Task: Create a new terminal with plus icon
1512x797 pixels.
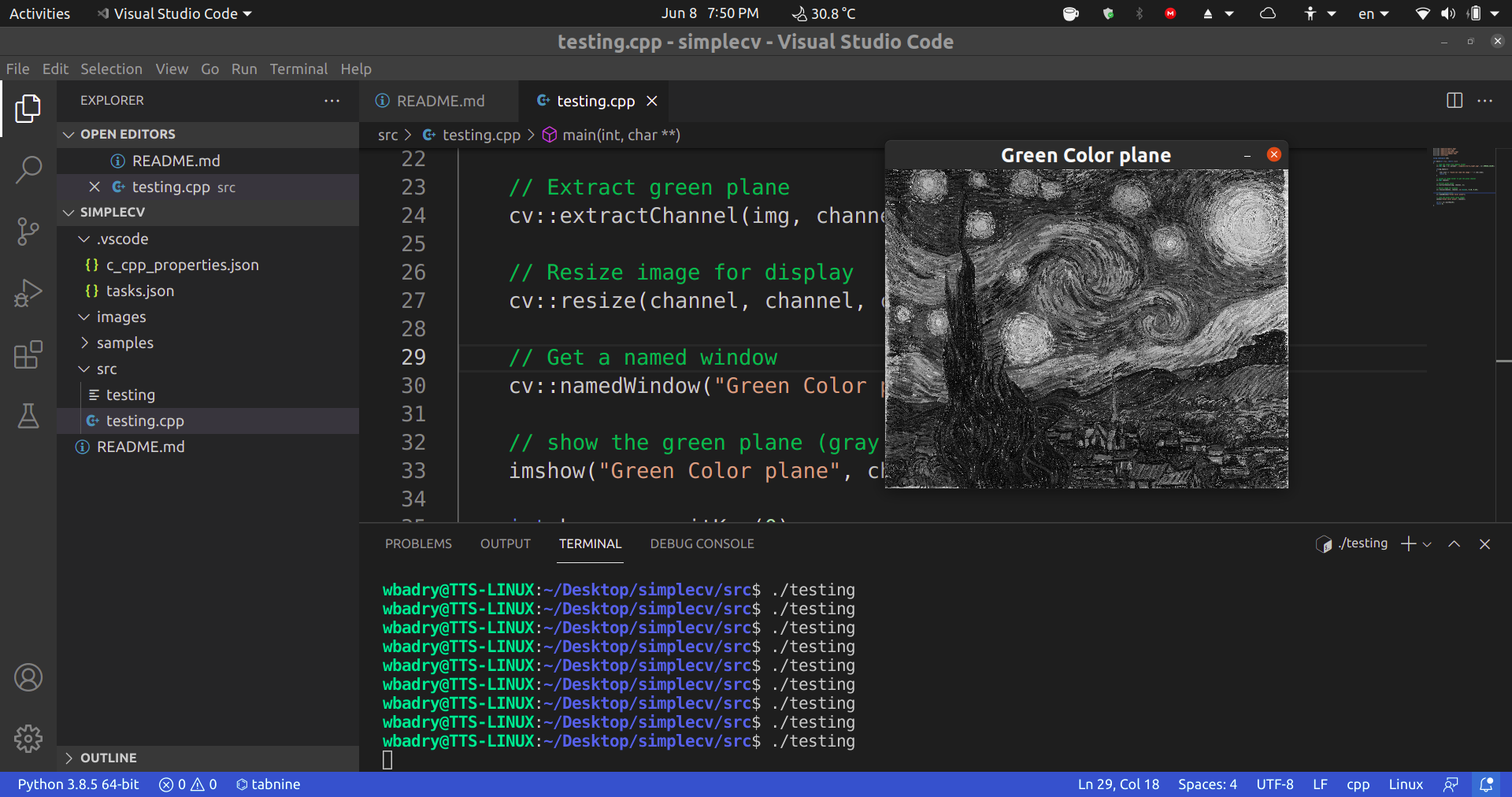Action: (1409, 544)
